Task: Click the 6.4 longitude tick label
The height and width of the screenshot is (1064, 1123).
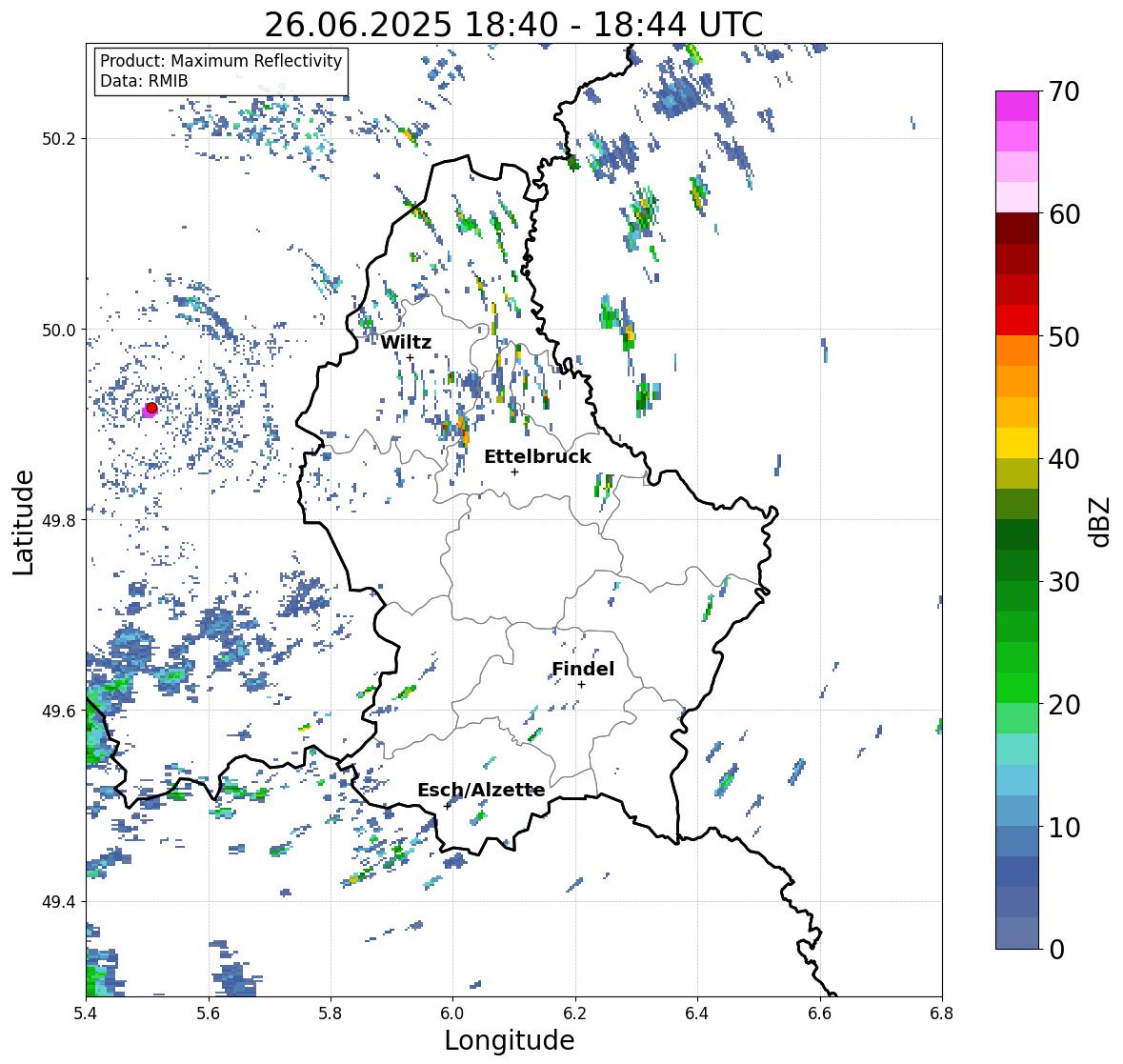Action: coord(697,1014)
